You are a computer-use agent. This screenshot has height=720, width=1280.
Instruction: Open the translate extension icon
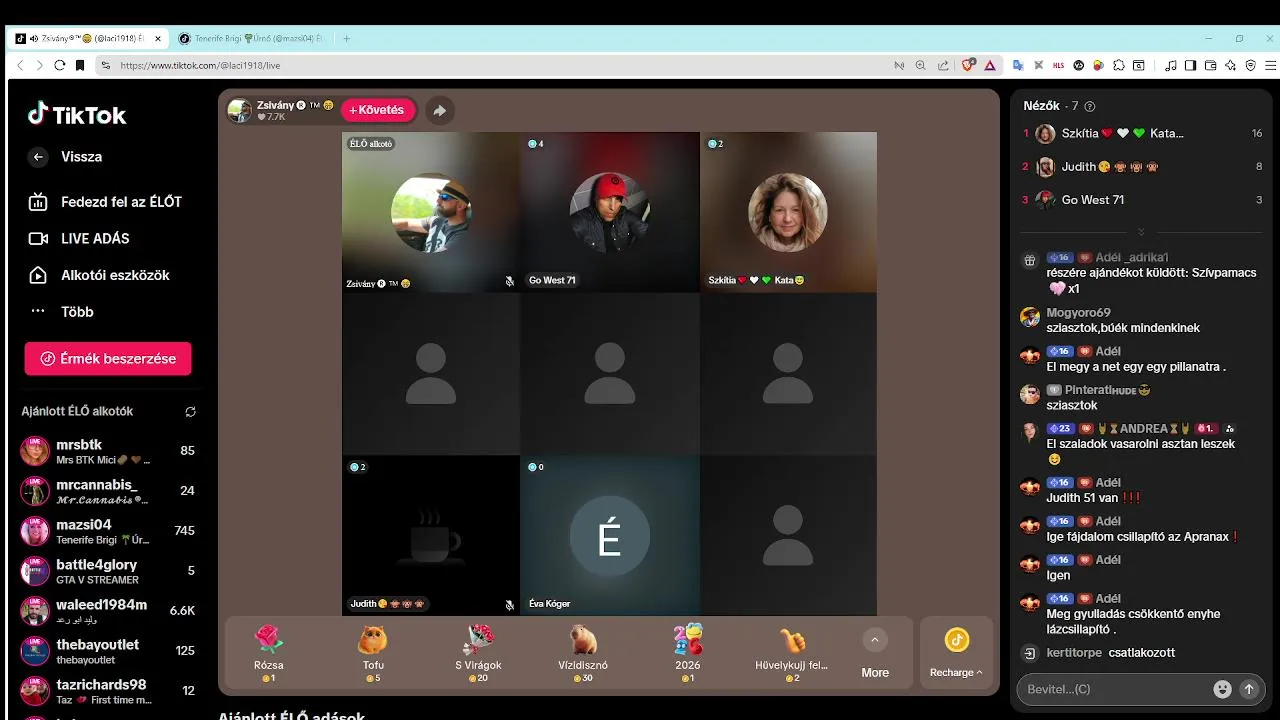1018,65
